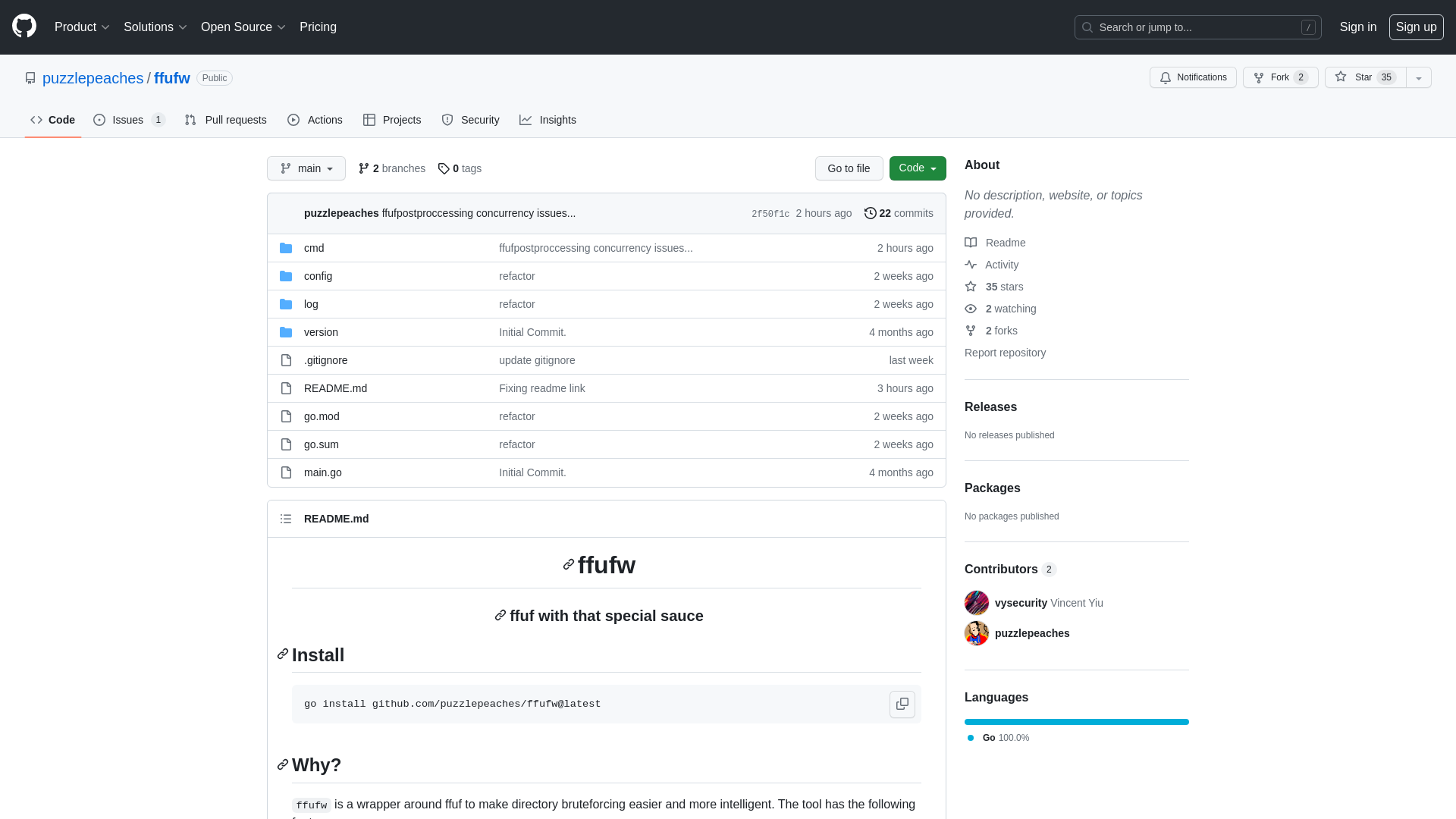Click the config folder icon
The height and width of the screenshot is (819, 1456).
[x=286, y=276]
